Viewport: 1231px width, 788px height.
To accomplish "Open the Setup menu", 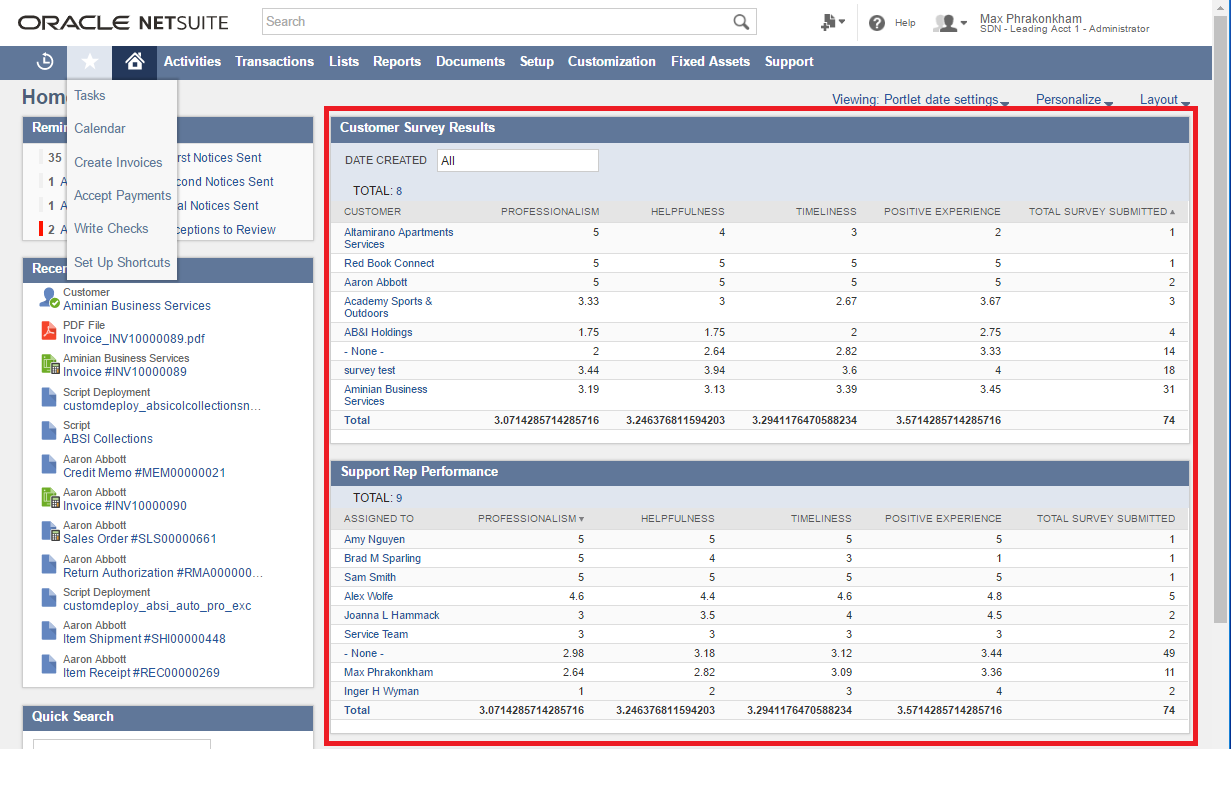I will [537, 62].
